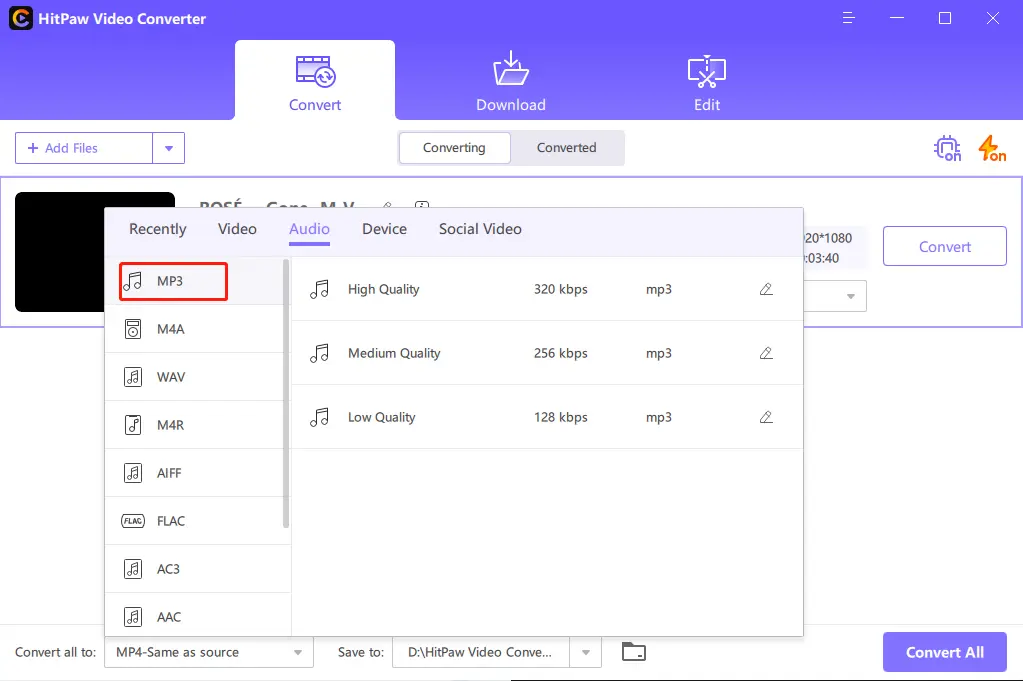Click the AAC format icon
Screen dimensions: 1023x681
(x=133, y=616)
